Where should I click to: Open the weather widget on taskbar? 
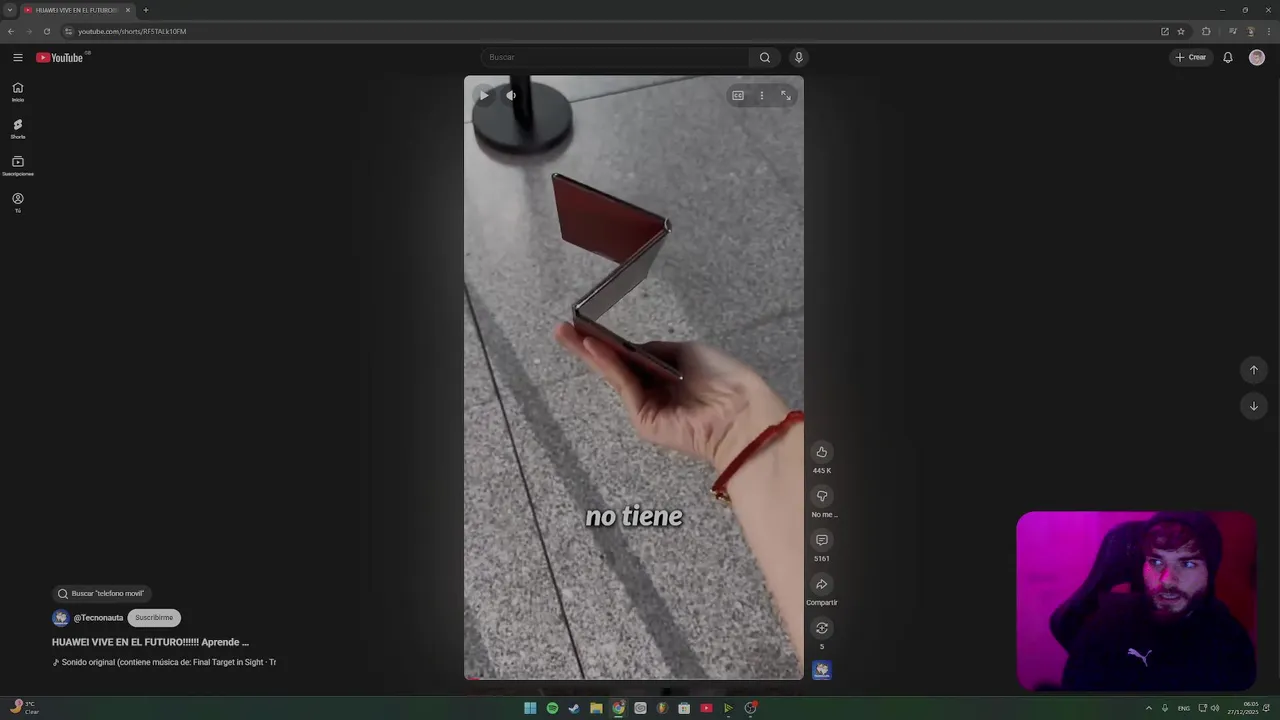click(x=23, y=707)
